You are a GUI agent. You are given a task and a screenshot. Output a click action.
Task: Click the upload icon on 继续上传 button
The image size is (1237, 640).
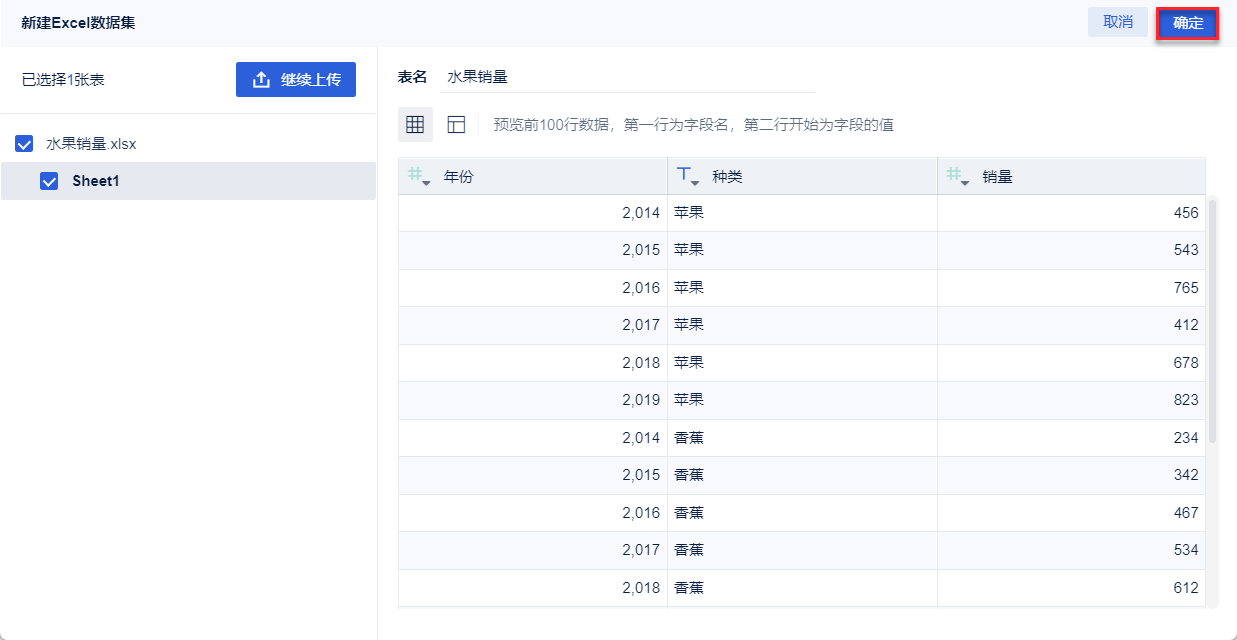click(x=261, y=80)
